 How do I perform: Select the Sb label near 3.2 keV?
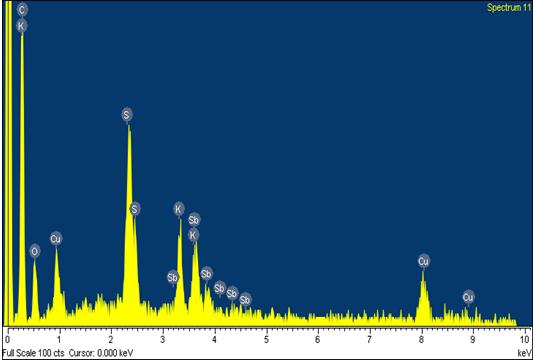pos(173,277)
